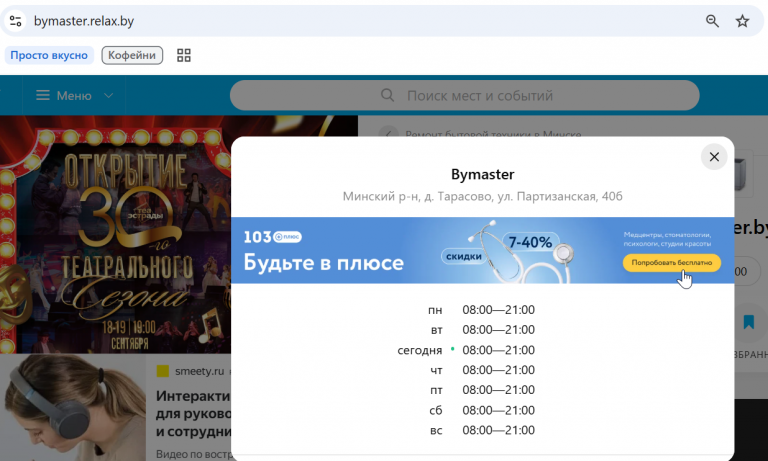
Task: Open the Интеракти... ad headline link
Action: click(x=193, y=413)
